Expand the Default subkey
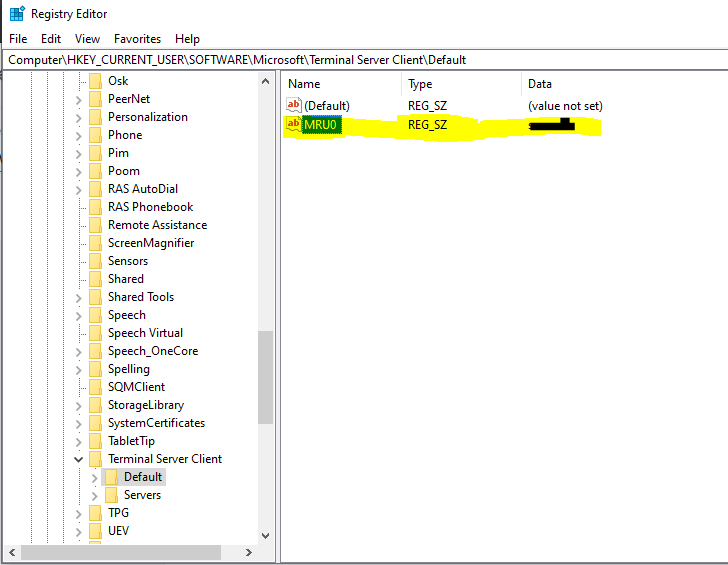This screenshot has width=728, height=565. click(94, 478)
